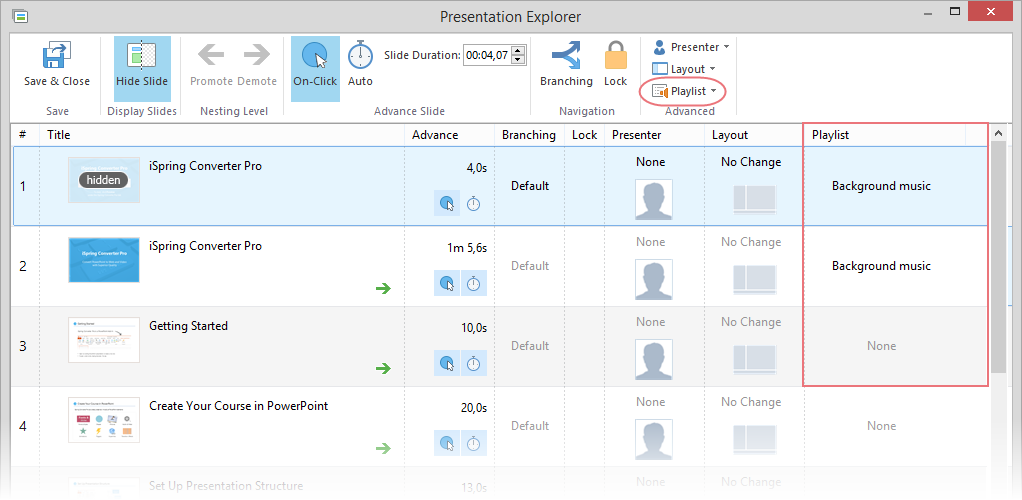
Task: Click the vertical scrollbar thumb
Action: (x=999, y=256)
